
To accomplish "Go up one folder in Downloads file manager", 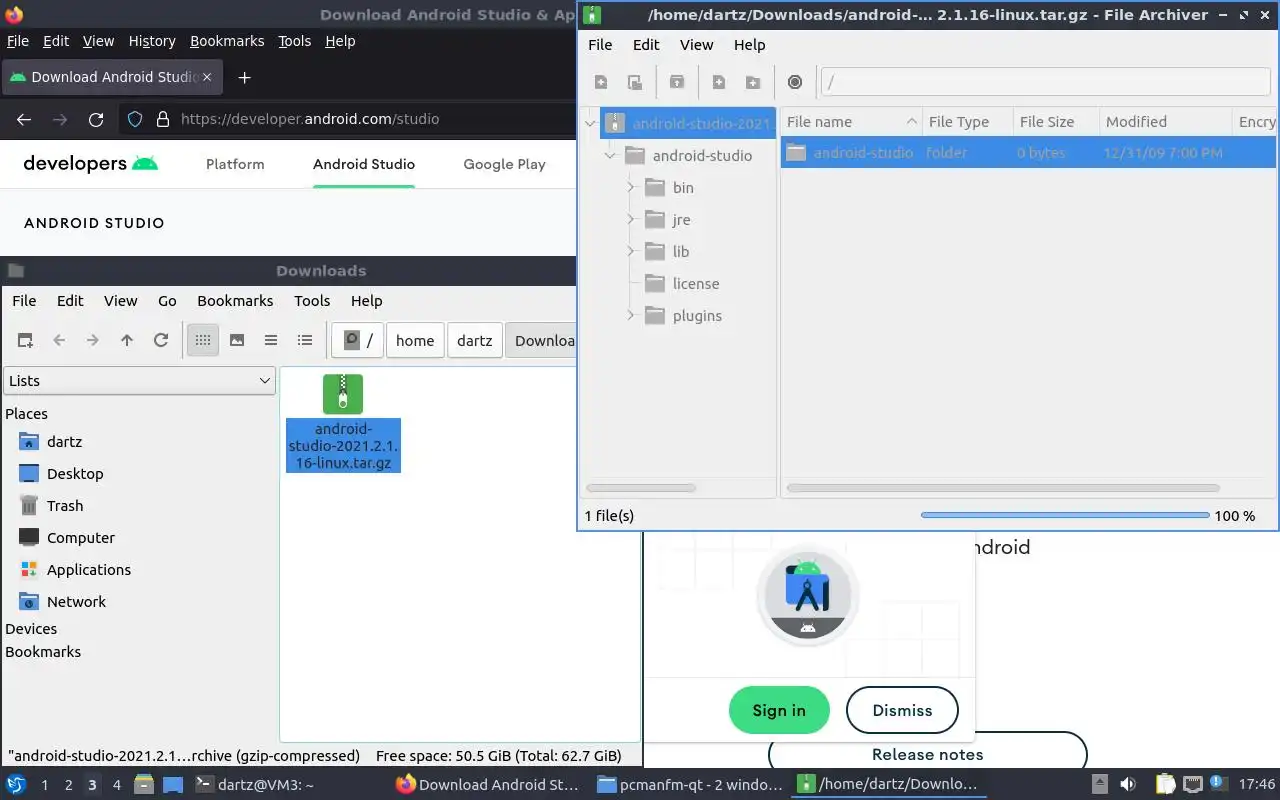I will coord(127,340).
